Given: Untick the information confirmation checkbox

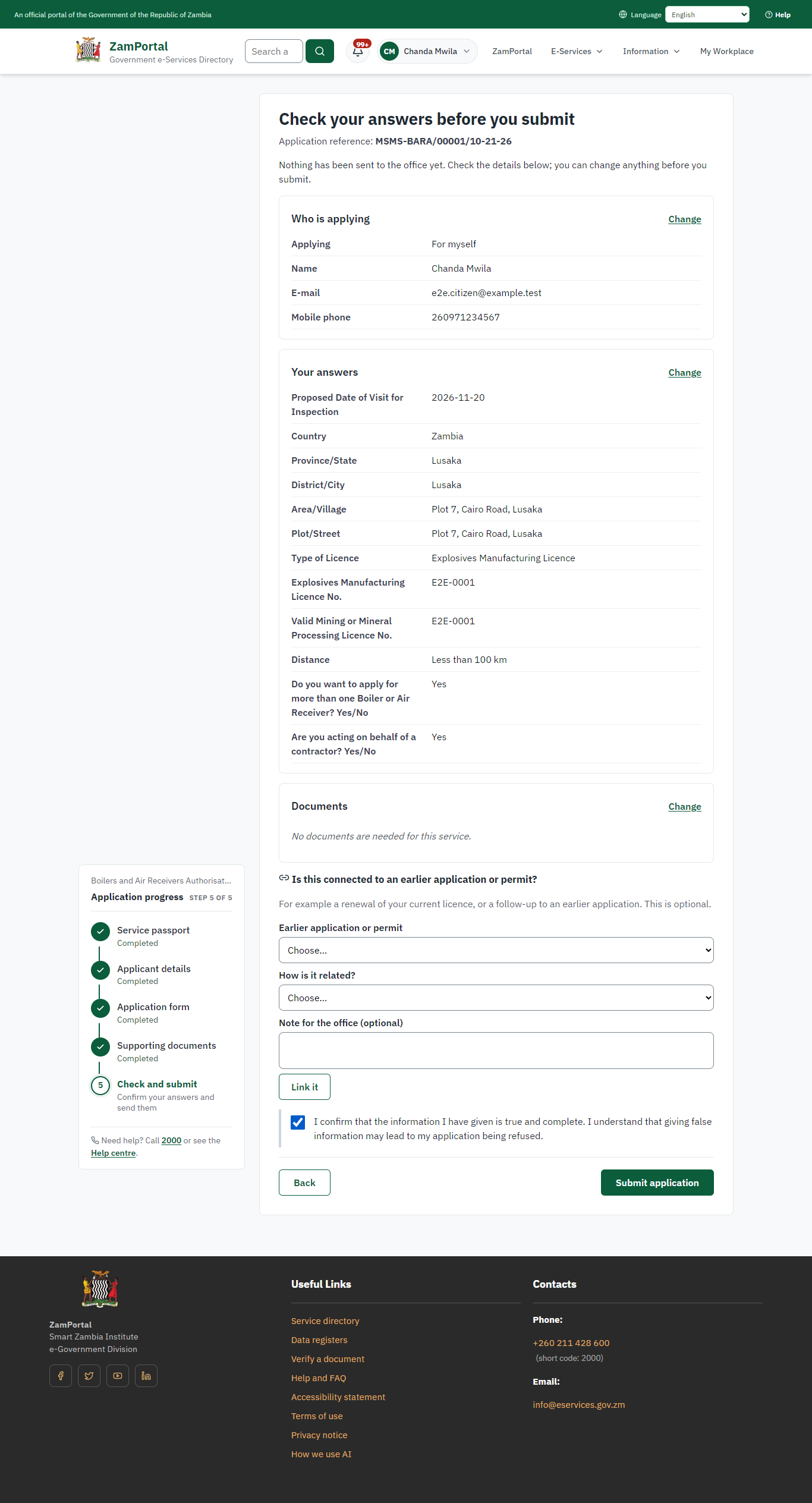Looking at the screenshot, I should pyautogui.click(x=298, y=1122).
